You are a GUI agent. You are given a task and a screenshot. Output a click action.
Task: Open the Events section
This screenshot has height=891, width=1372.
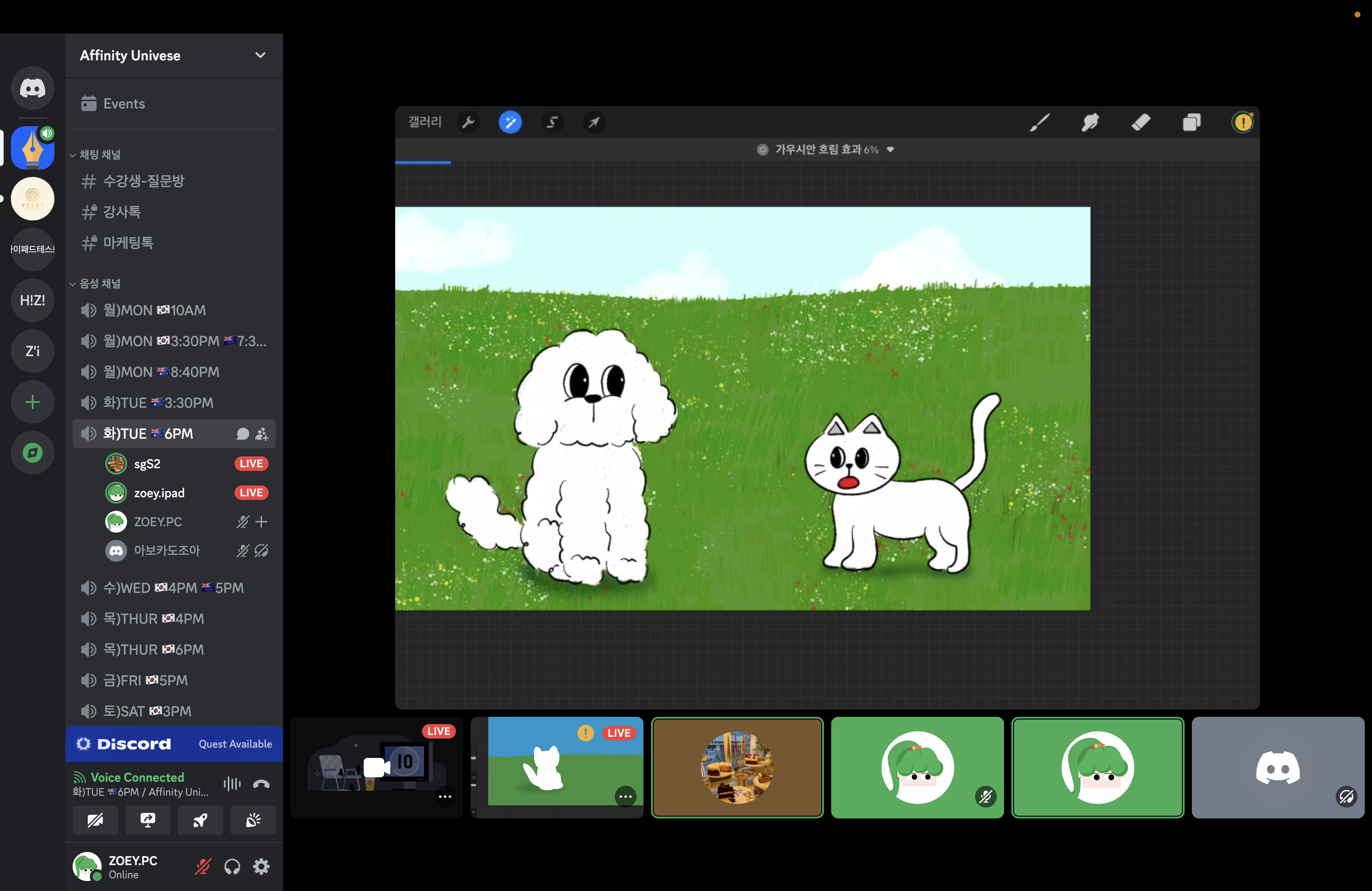click(174, 104)
